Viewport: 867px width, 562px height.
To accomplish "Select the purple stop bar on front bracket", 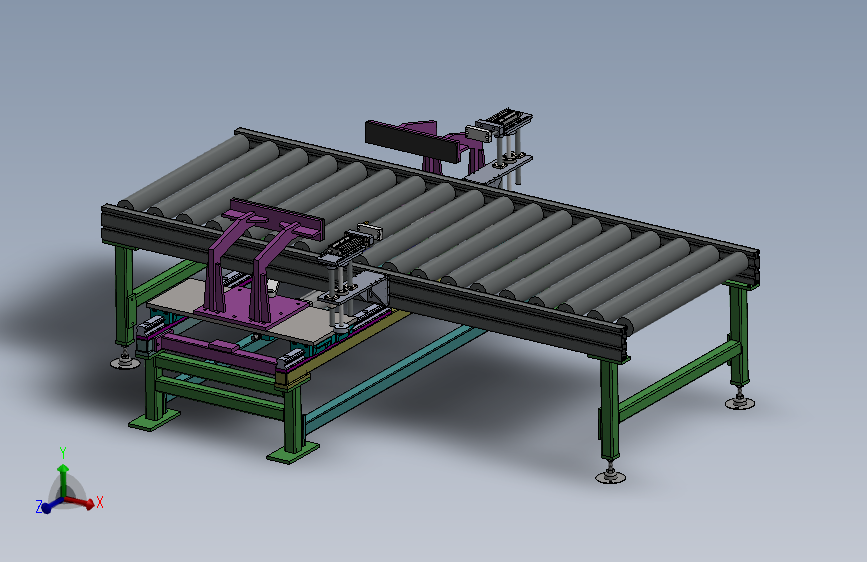I will pyautogui.click(x=276, y=219).
